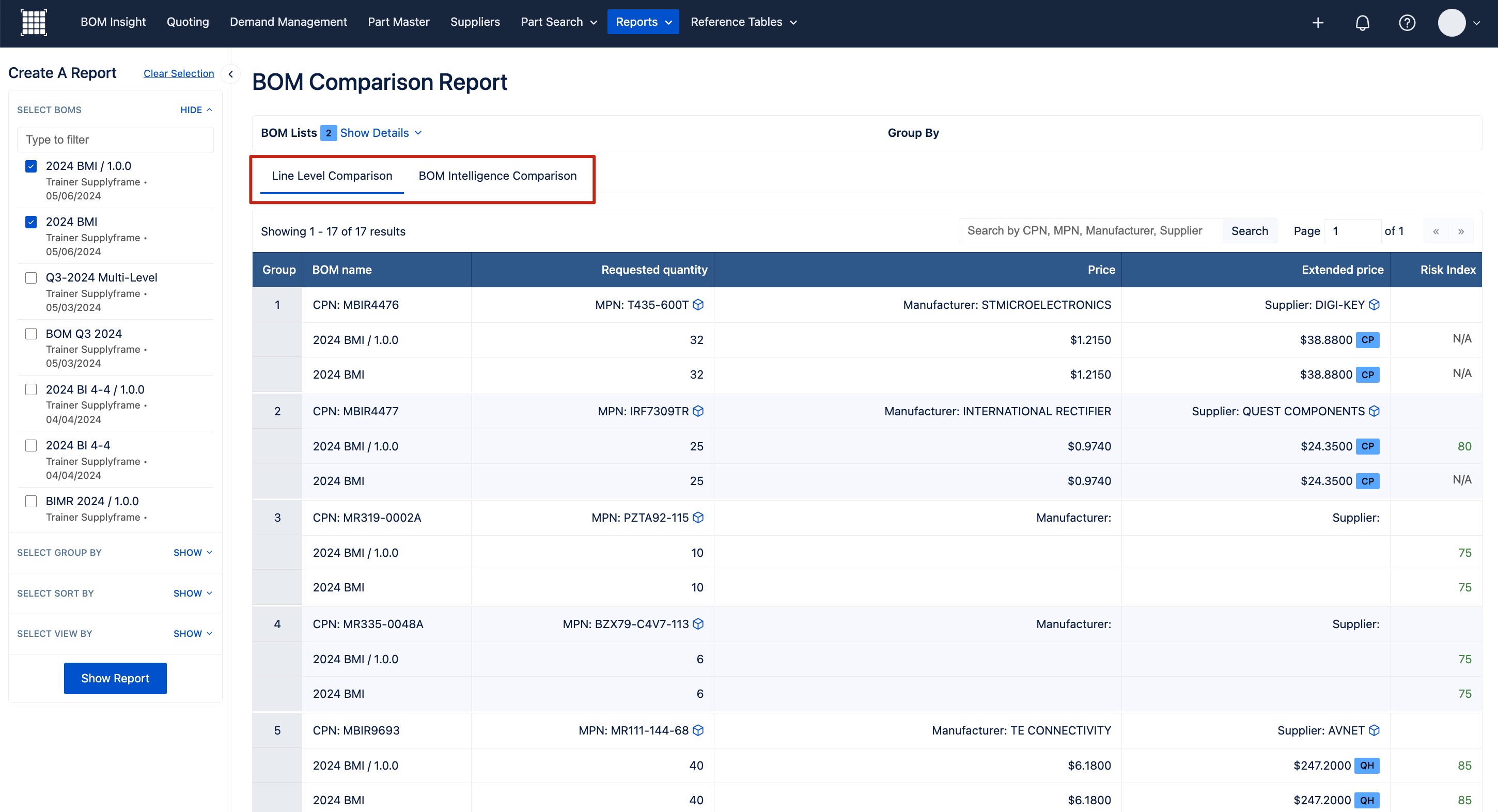Click the CP badge in 2024 BMI / 1.0.0 $24.3500 row
Viewport: 1498px width, 812px height.
coord(1368,446)
